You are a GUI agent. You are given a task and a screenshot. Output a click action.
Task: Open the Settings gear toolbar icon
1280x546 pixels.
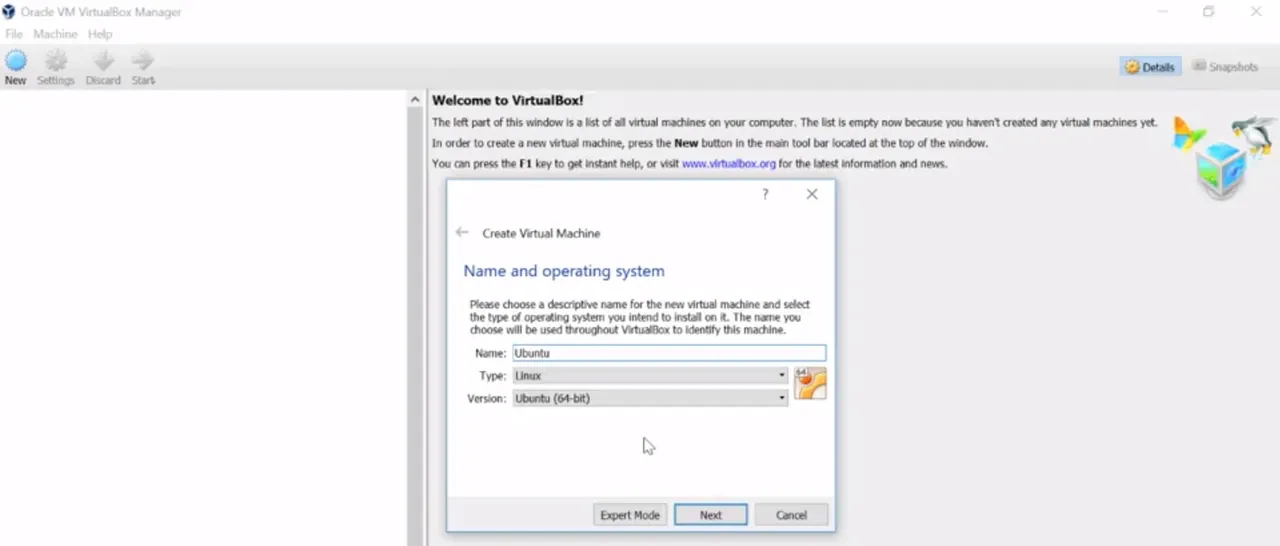(56, 67)
